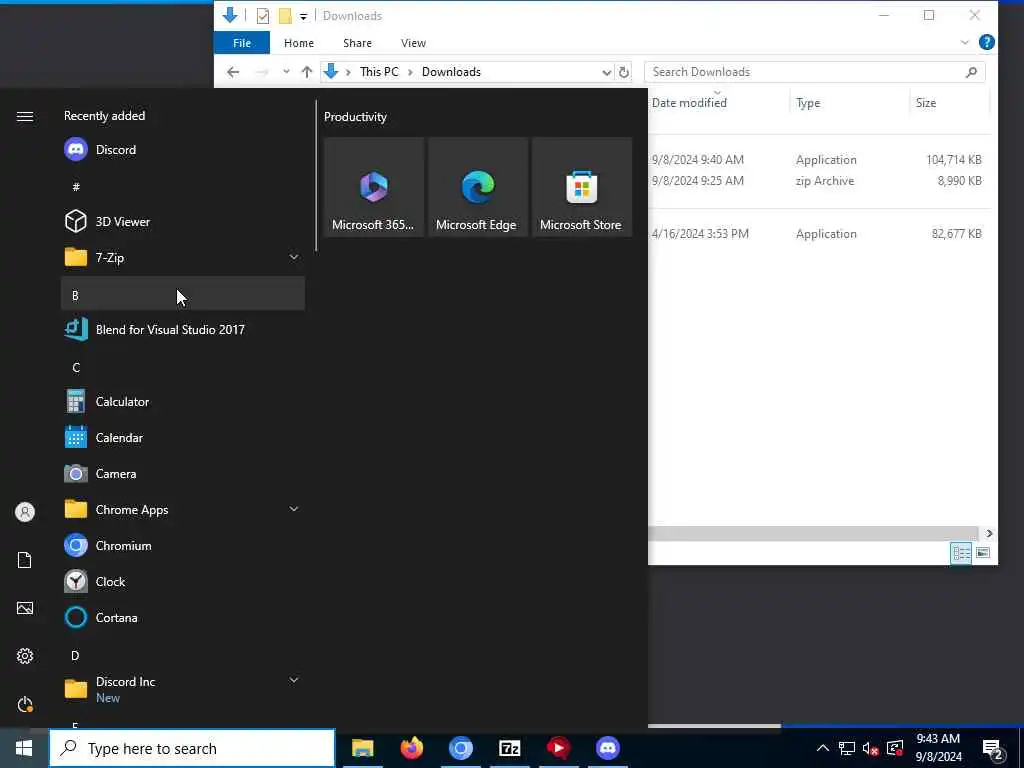Launch 3D Viewer app
Image resolution: width=1024 pixels, height=768 pixels.
click(183, 221)
